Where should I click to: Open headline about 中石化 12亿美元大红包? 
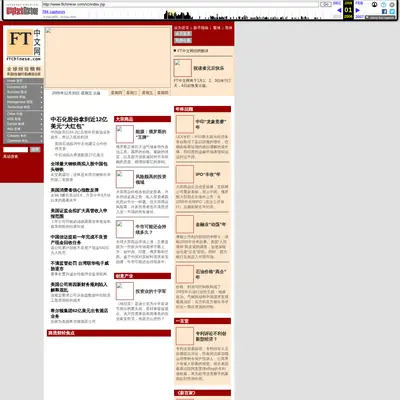[79, 123]
